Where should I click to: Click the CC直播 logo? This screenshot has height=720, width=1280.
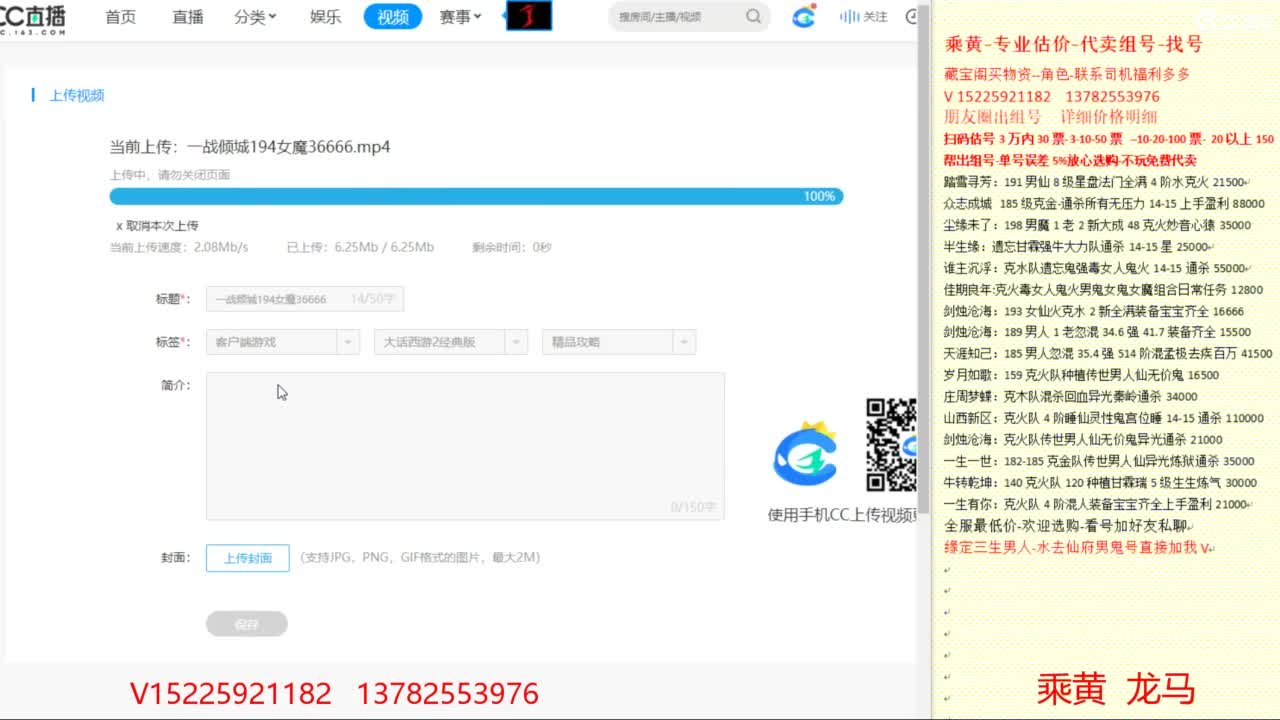click(x=33, y=17)
